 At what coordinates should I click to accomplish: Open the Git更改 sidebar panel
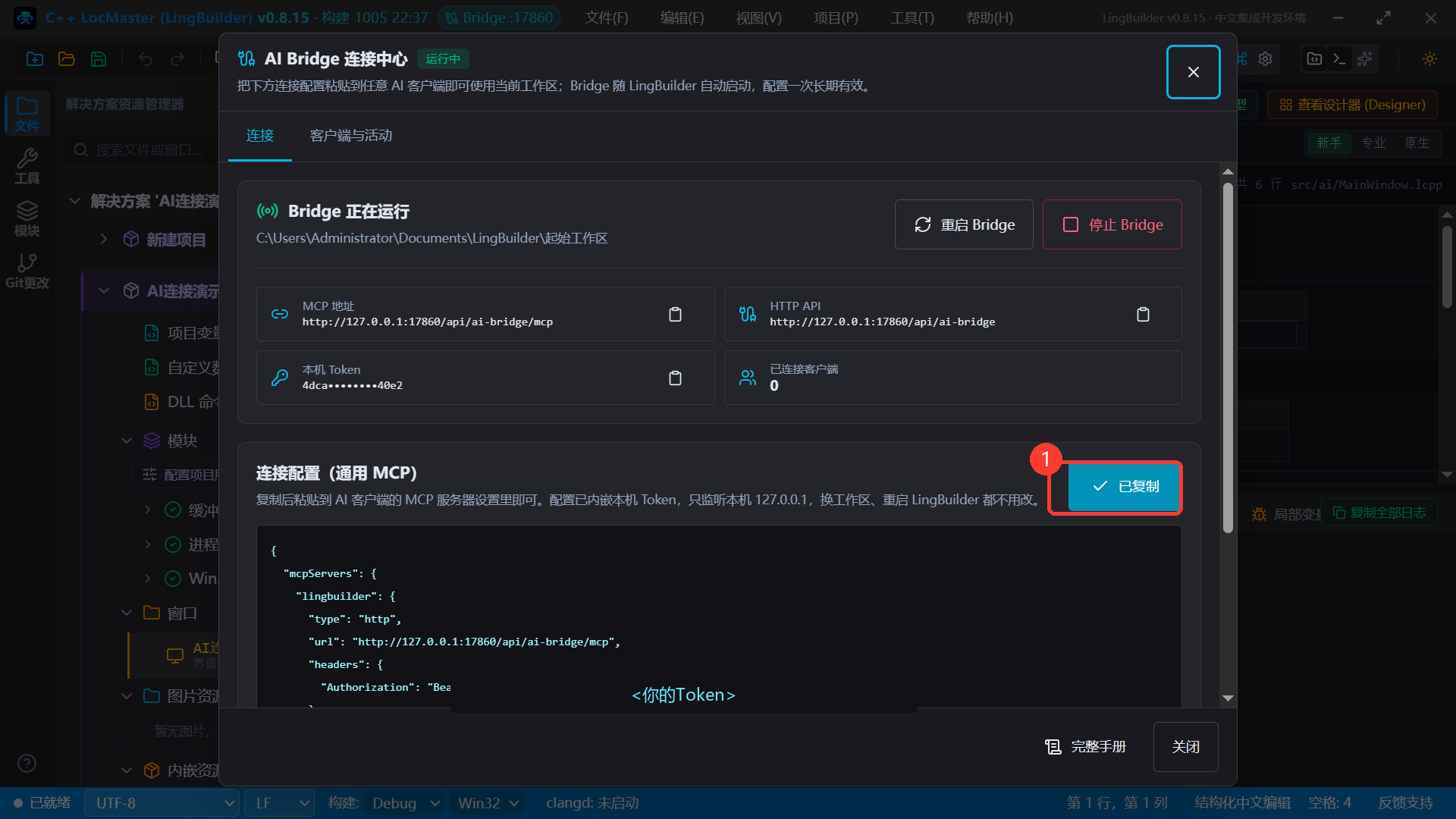point(27,271)
